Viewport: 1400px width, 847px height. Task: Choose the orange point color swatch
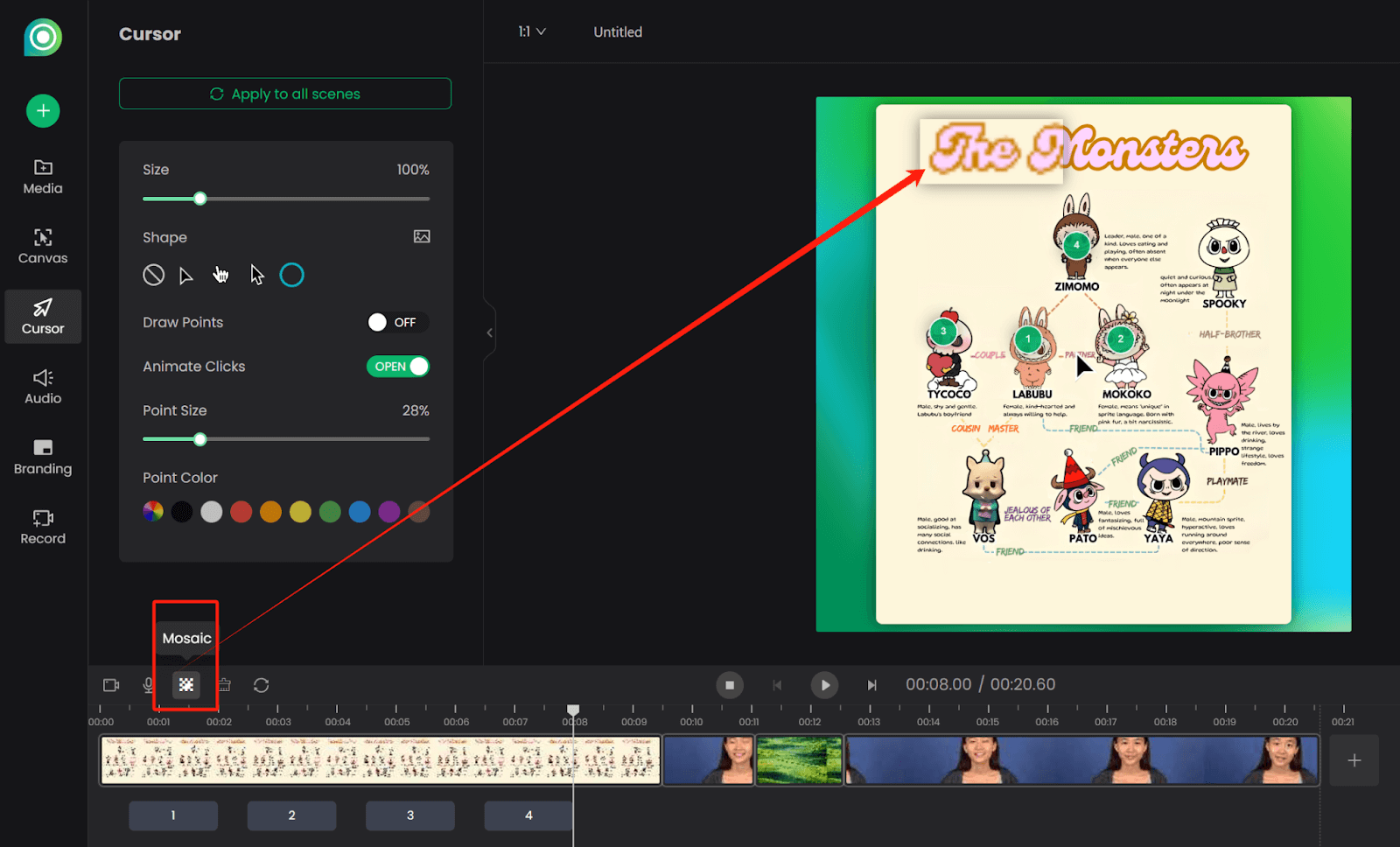pyautogui.click(x=271, y=512)
